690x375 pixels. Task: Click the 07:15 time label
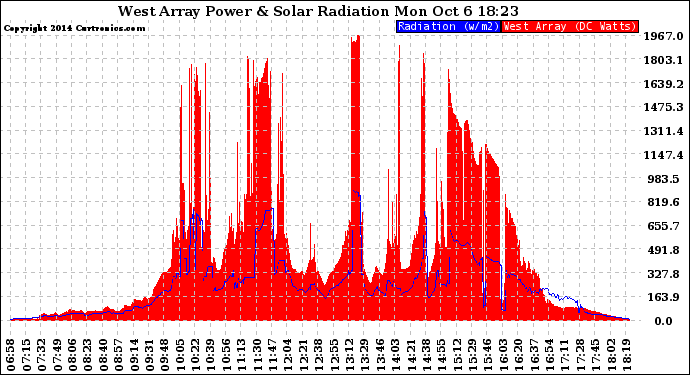[x=27, y=355]
